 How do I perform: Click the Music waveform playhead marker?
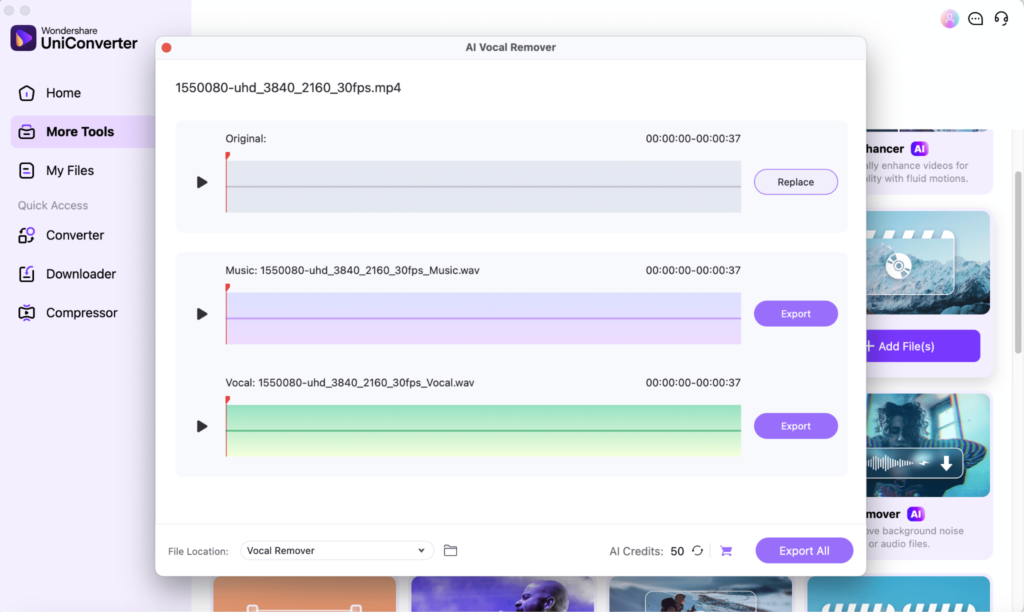(229, 289)
